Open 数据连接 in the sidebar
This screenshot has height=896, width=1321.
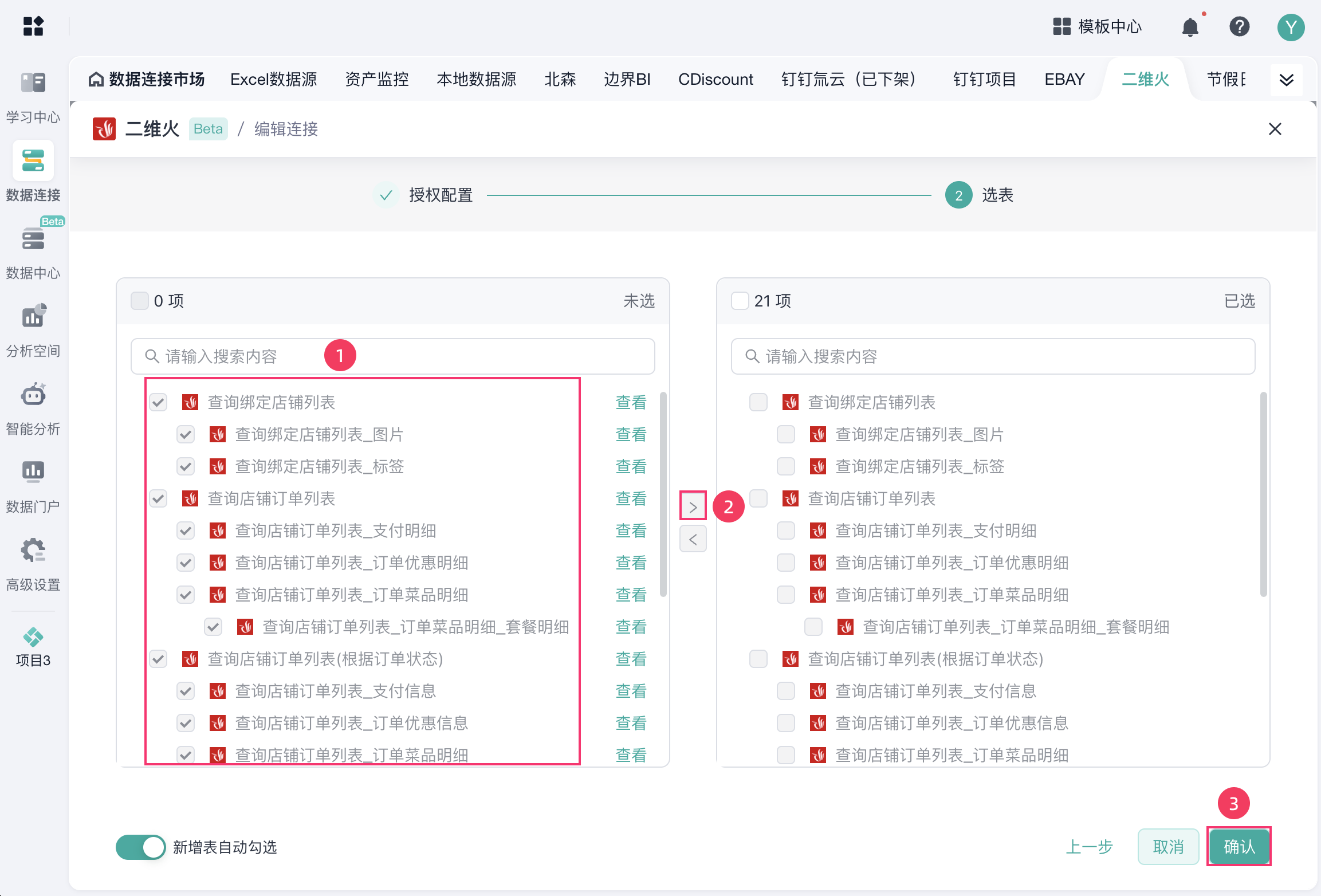33,172
